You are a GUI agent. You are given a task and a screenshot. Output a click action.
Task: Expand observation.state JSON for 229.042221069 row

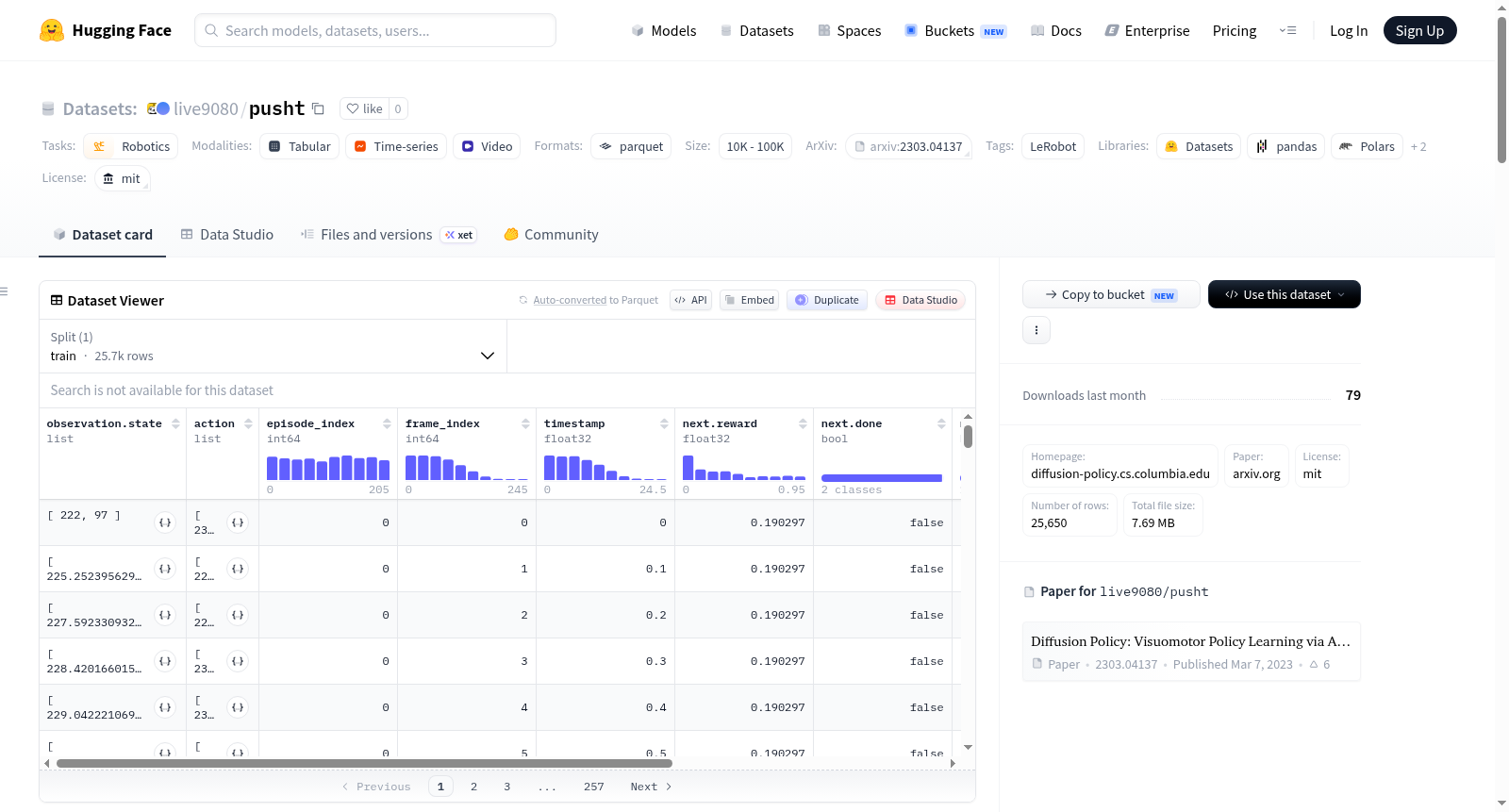tap(165, 707)
